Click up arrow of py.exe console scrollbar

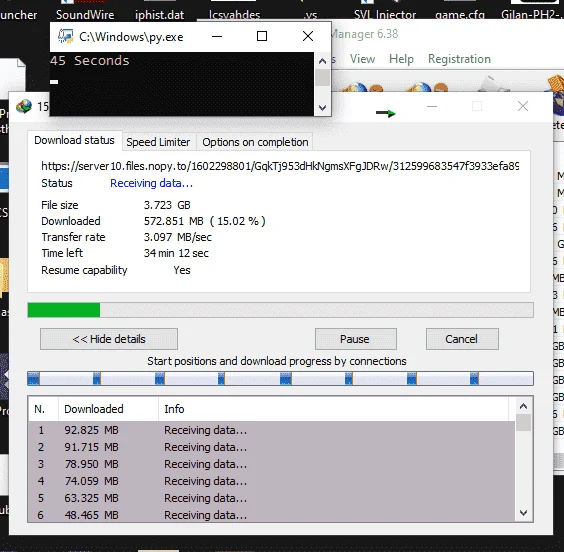coord(323,61)
